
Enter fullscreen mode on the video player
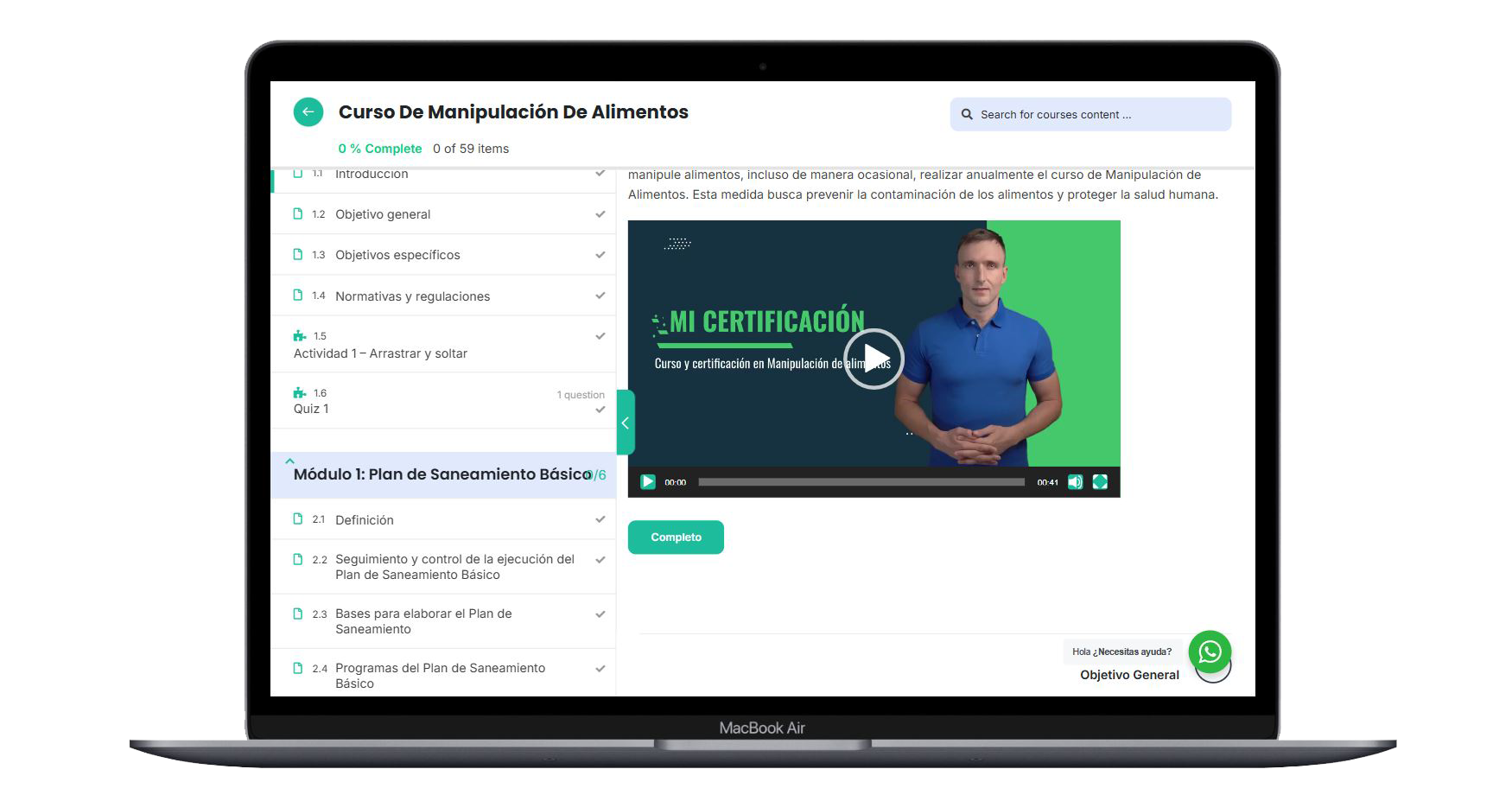pos(1100,482)
